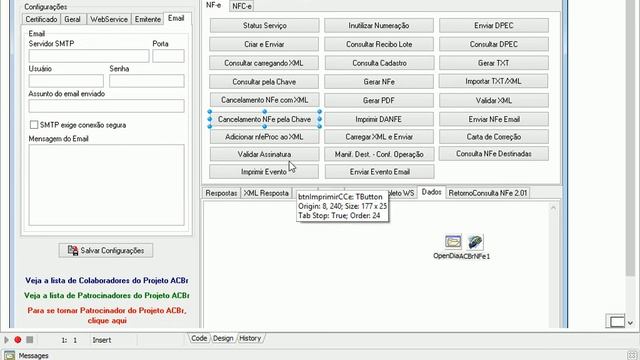Click the Criar e Enviar button
Viewport: 640px width, 360px height.
click(264, 44)
